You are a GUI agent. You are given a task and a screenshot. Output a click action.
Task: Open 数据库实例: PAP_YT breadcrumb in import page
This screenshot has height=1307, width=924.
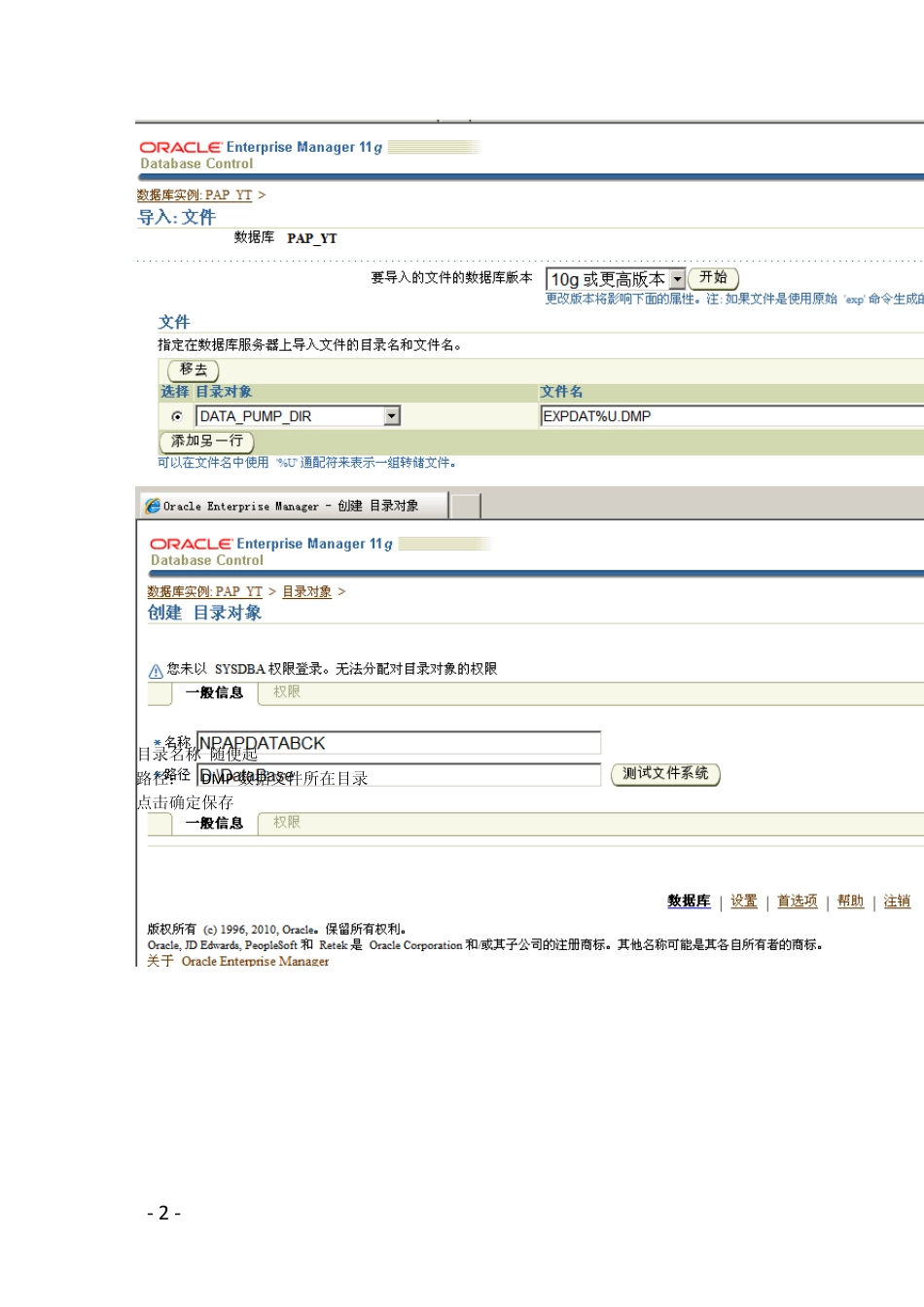tap(195, 195)
